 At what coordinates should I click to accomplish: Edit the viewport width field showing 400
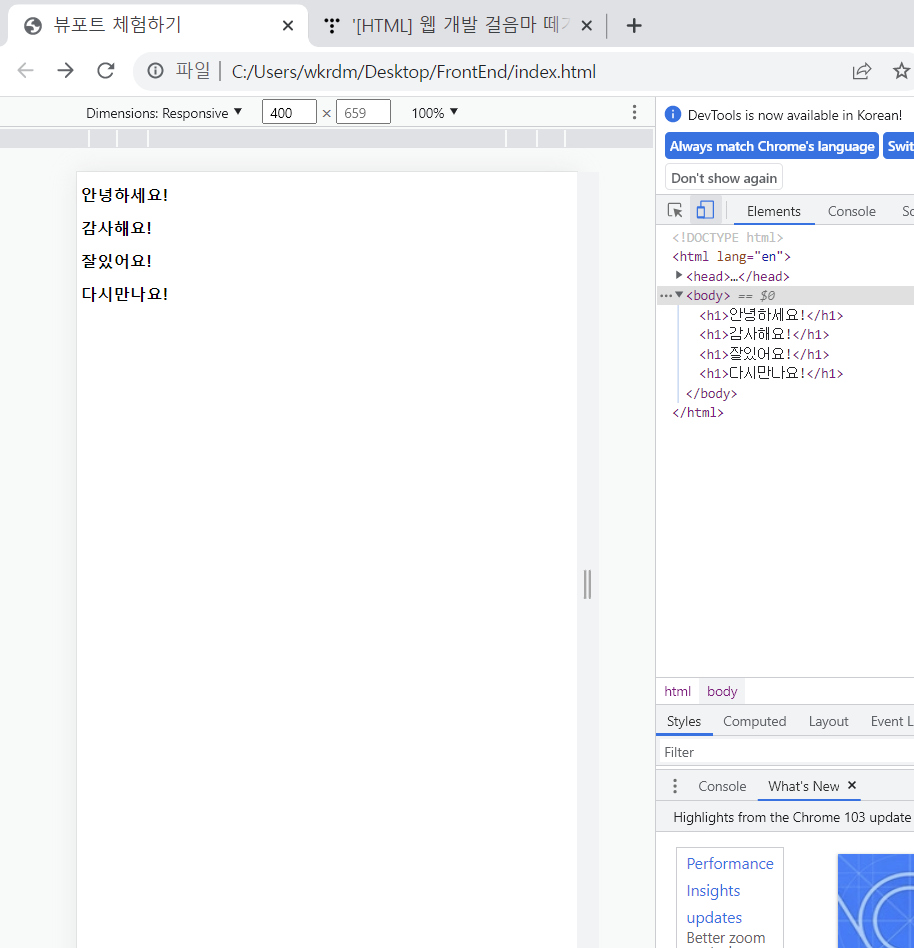(x=289, y=112)
